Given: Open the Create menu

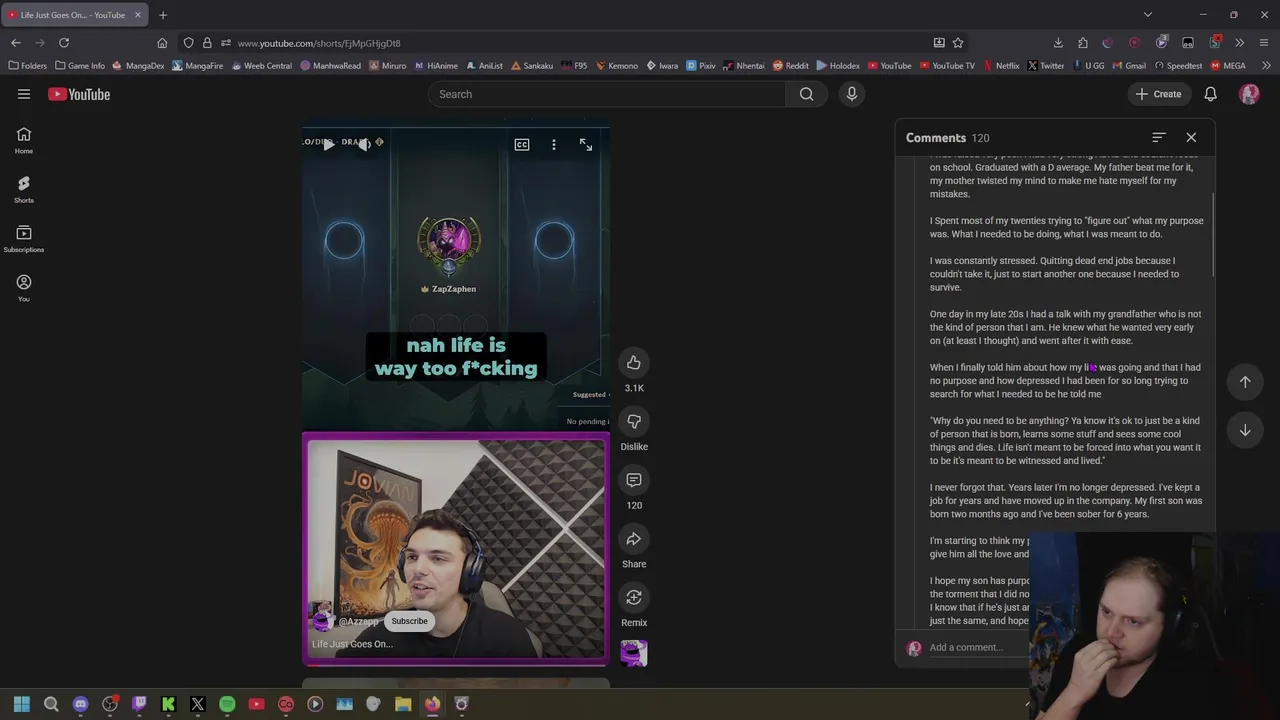Looking at the screenshot, I should click(x=1158, y=94).
